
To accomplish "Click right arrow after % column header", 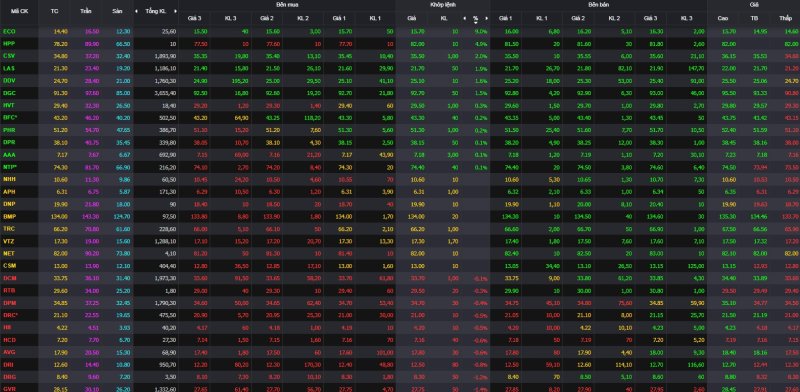I will click(x=487, y=18).
